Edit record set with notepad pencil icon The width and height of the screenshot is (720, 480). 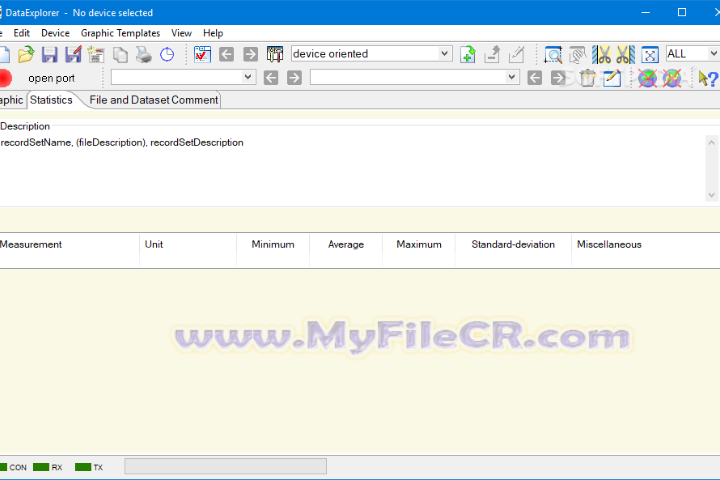(x=612, y=78)
